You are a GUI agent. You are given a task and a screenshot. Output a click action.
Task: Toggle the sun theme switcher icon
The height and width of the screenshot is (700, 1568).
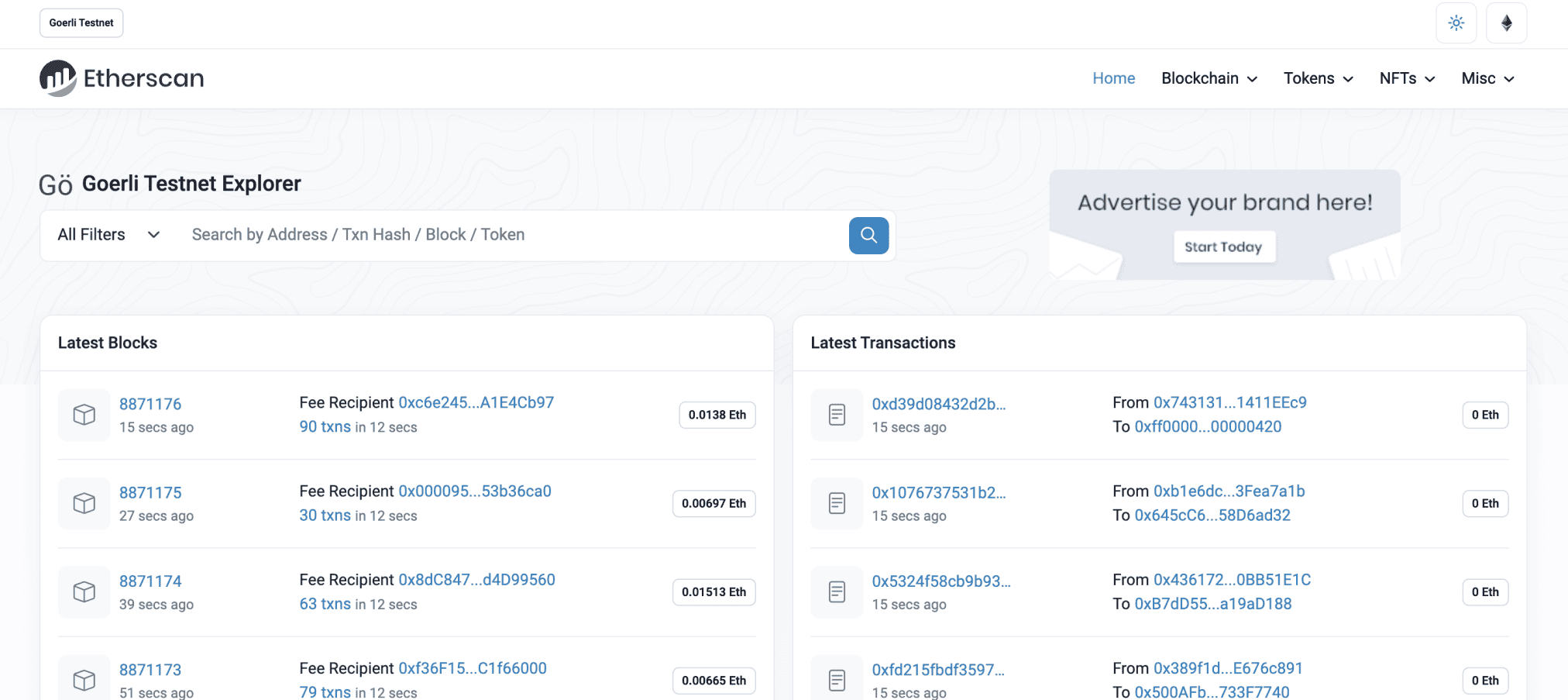pos(1456,23)
